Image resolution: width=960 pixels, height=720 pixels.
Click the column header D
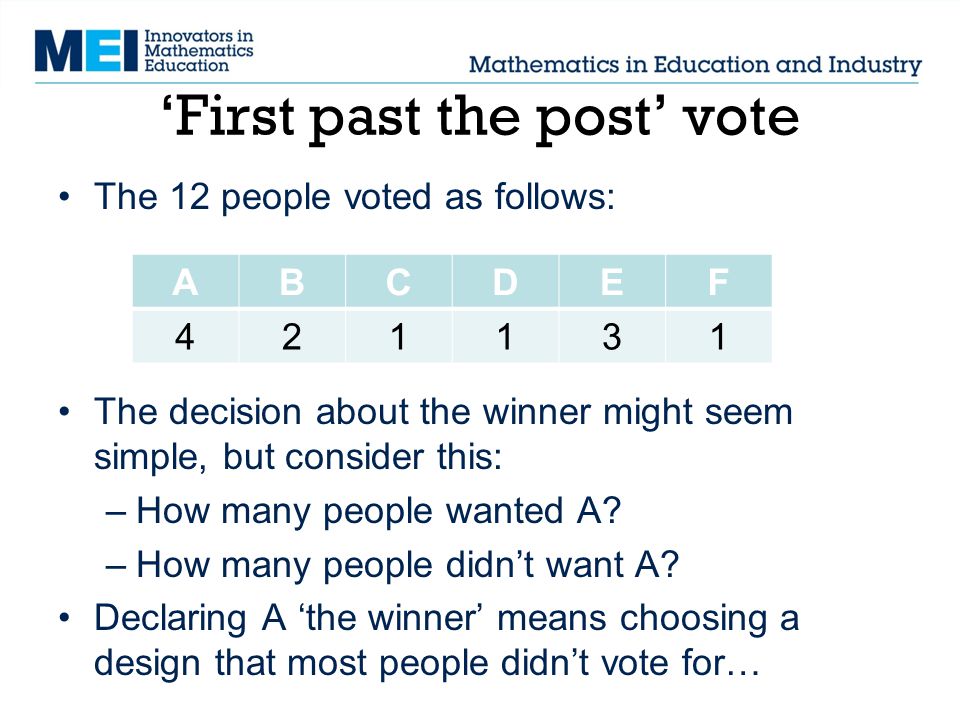tap(505, 282)
